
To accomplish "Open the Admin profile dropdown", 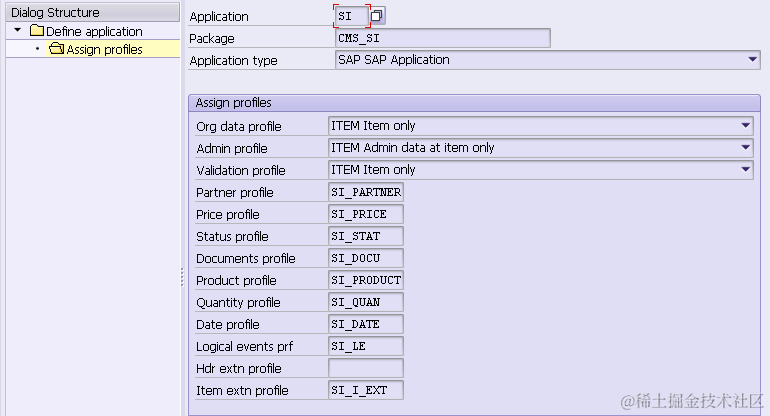I will click(745, 147).
